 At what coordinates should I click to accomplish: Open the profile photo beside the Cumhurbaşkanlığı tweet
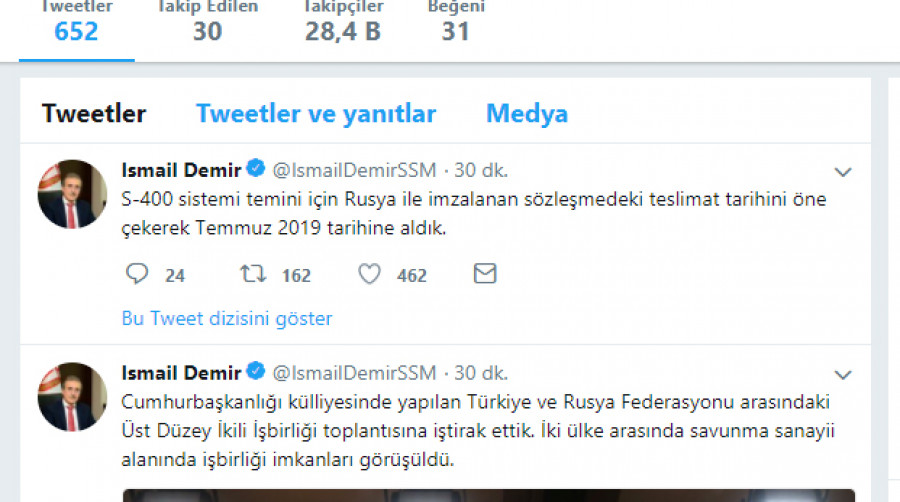(x=72, y=397)
